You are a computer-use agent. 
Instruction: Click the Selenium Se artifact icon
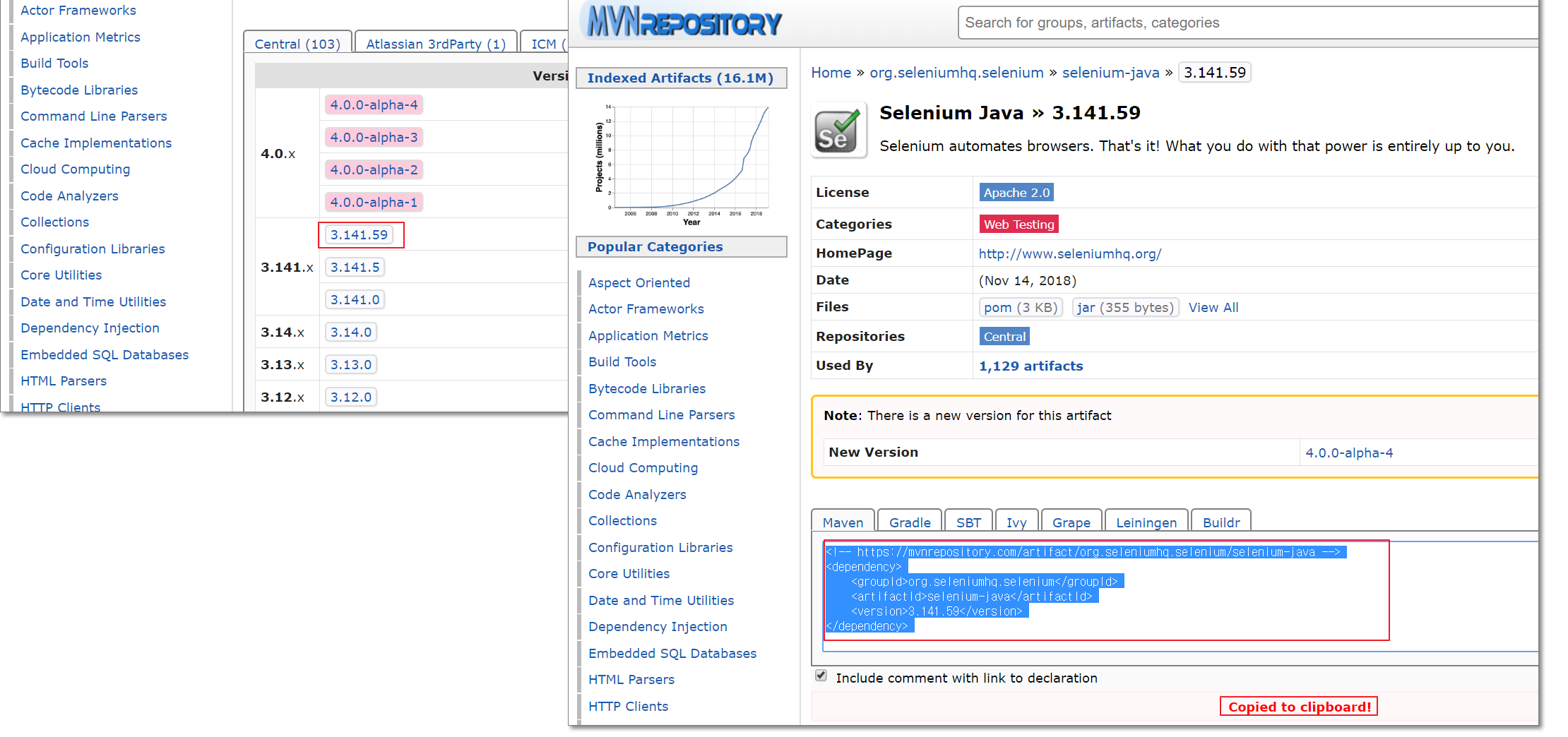click(x=838, y=130)
